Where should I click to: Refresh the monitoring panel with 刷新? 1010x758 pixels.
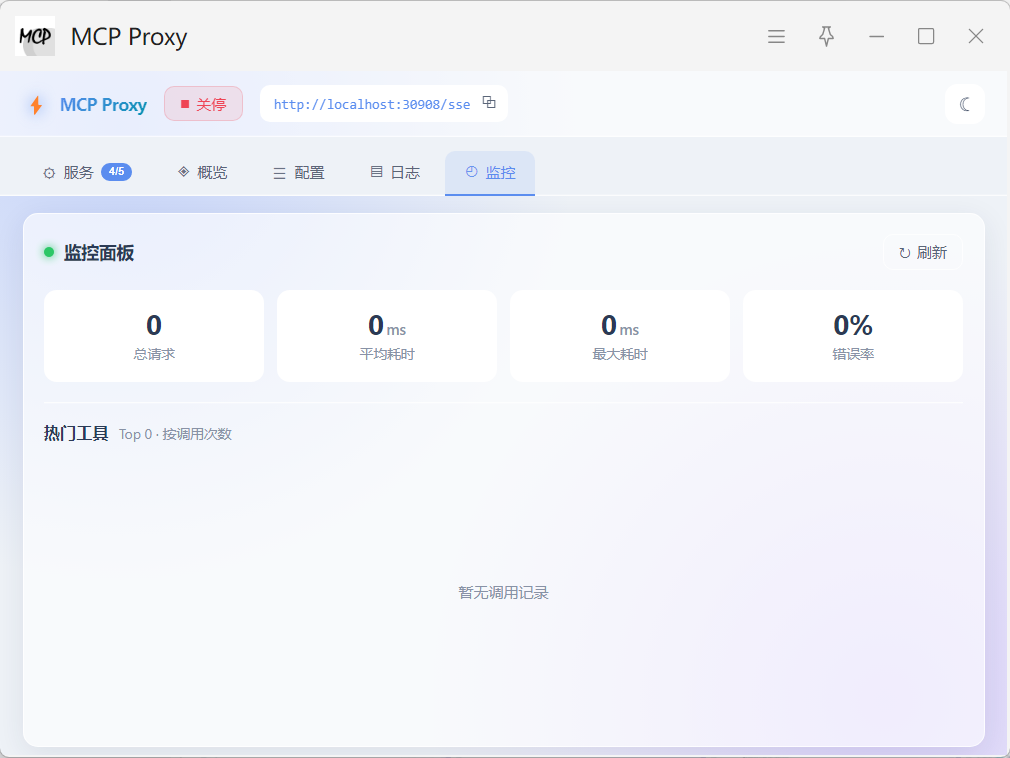point(923,252)
